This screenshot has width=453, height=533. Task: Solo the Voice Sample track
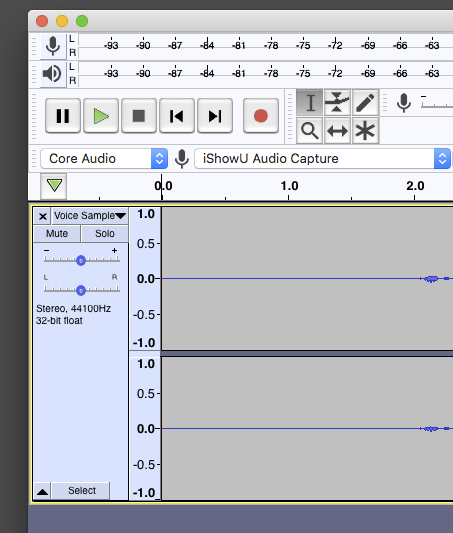click(x=105, y=234)
